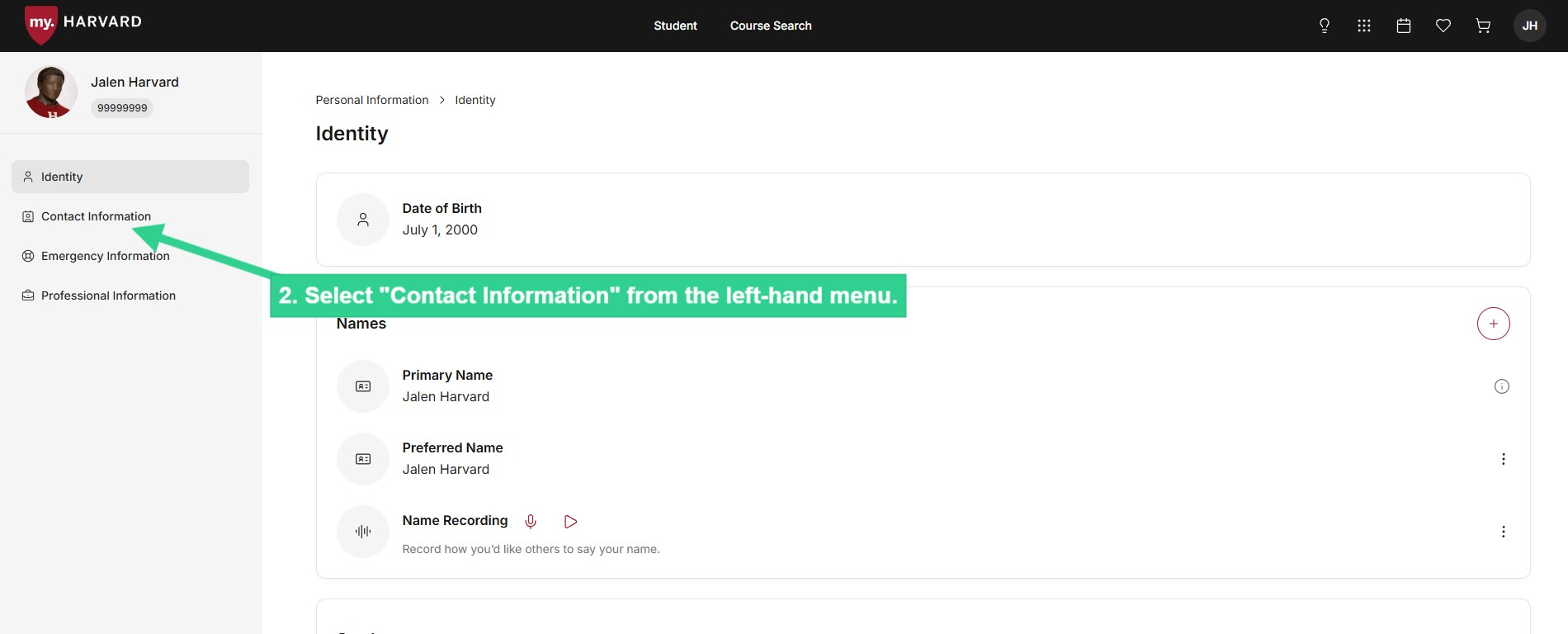Click Jalen Harvard's profile photo
Screen dimensions: 1568x634
tap(51, 92)
